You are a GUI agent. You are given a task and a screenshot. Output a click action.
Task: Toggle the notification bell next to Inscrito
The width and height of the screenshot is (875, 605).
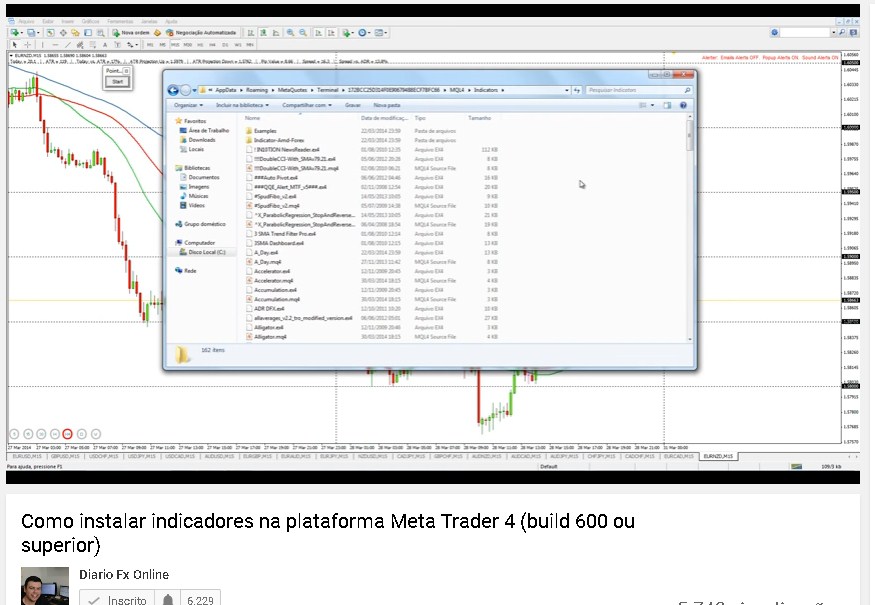(x=168, y=599)
